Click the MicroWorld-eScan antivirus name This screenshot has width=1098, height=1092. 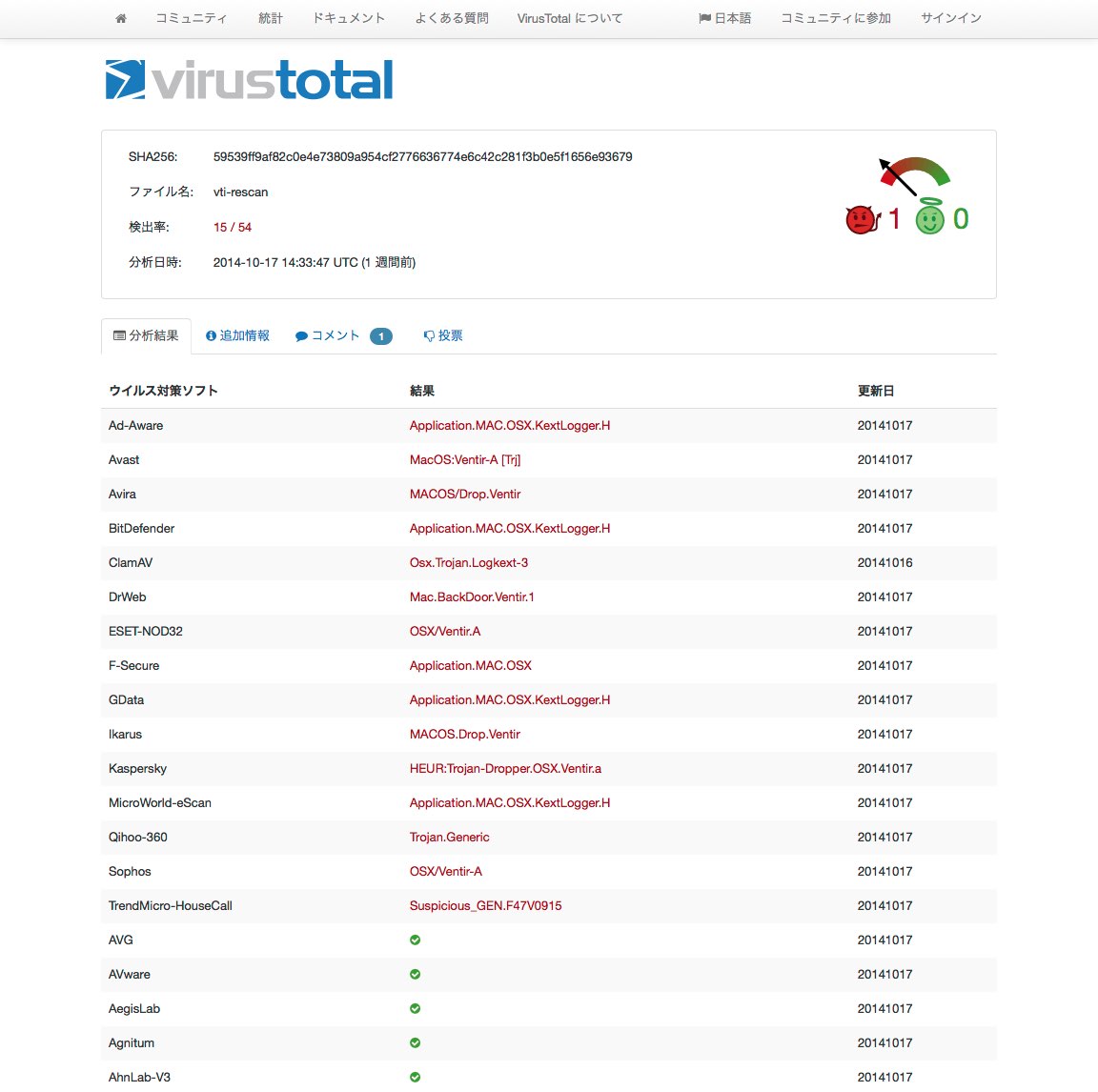click(x=160, y=803)
